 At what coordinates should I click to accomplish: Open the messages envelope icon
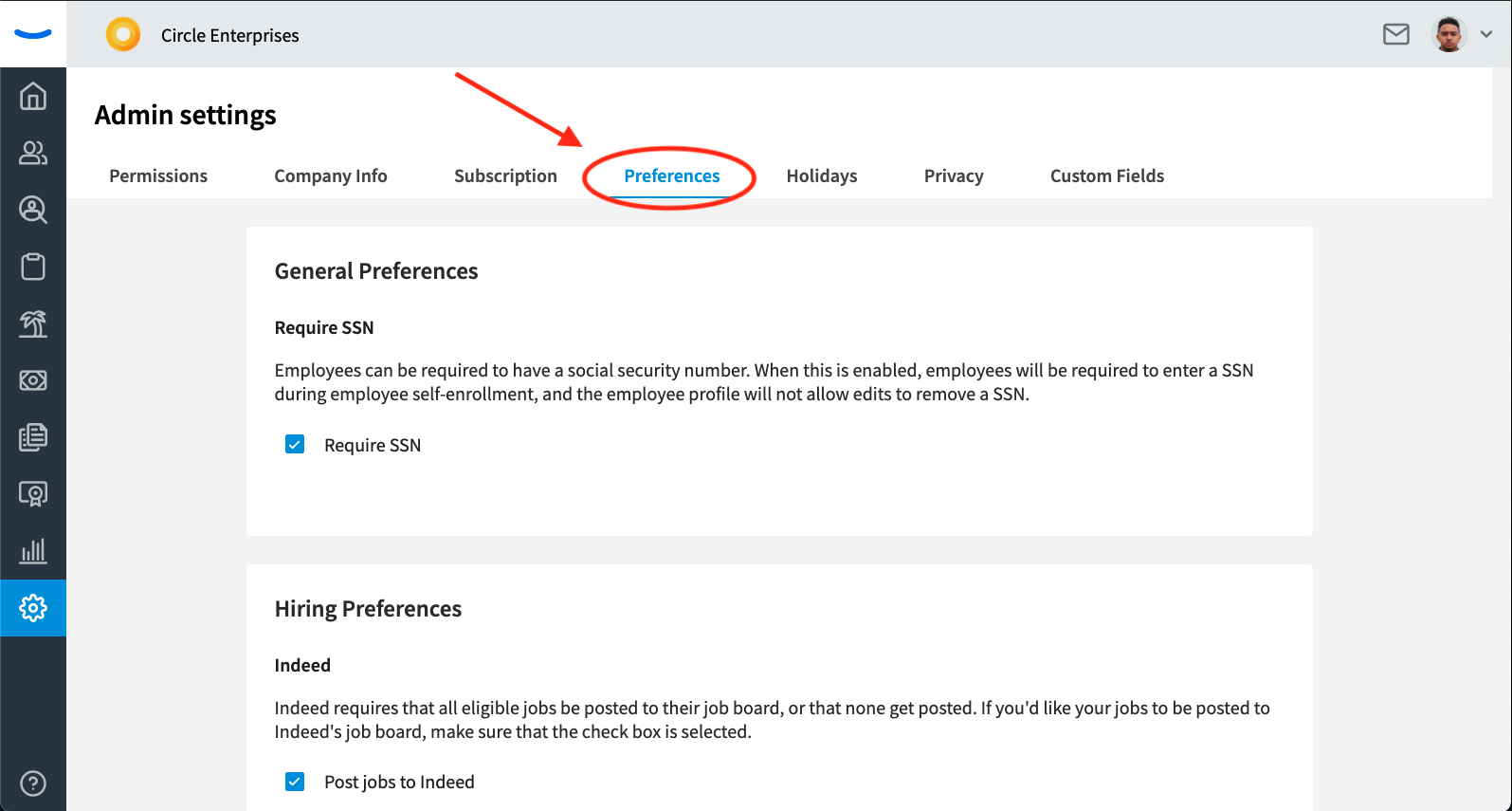point(1396,34)
